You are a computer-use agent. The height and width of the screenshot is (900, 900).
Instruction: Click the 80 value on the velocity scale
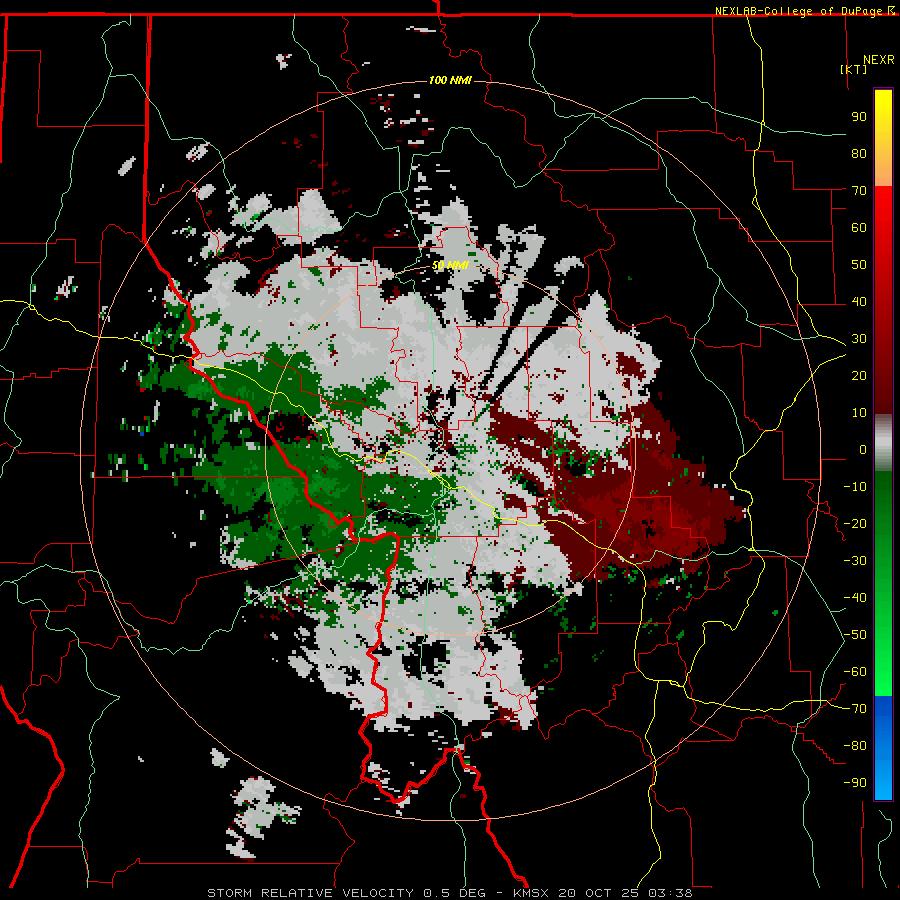tap(859, 153)
